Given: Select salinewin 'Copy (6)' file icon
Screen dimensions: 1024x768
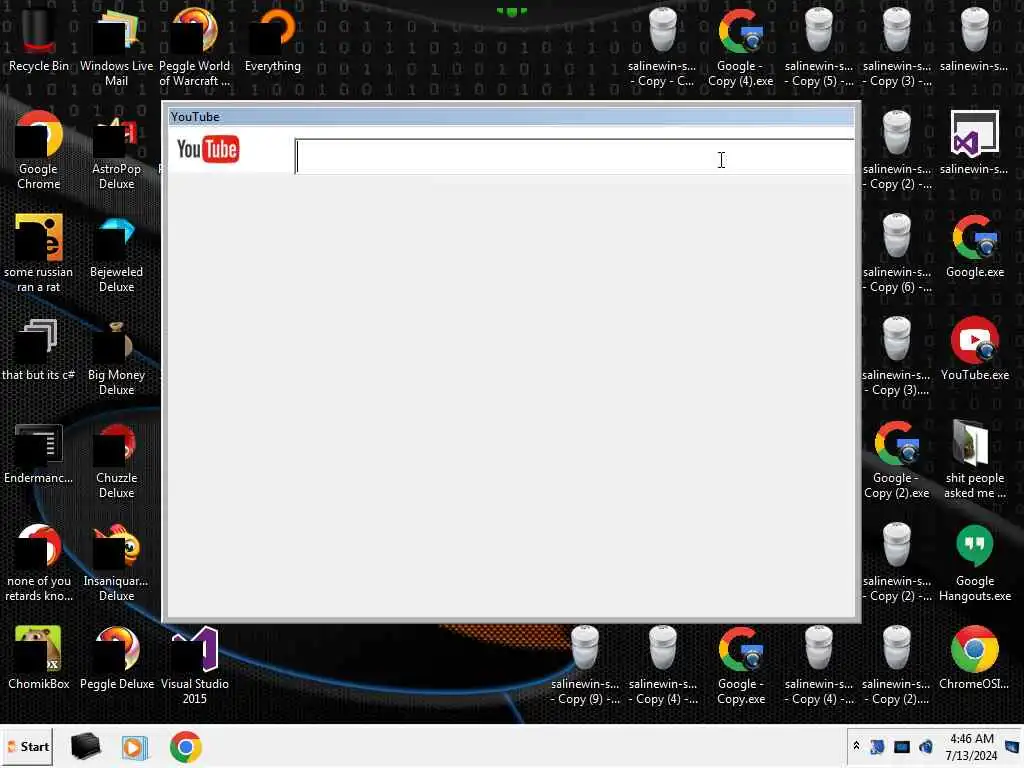Looking at the screenshot, I should [x=897, y=252].
